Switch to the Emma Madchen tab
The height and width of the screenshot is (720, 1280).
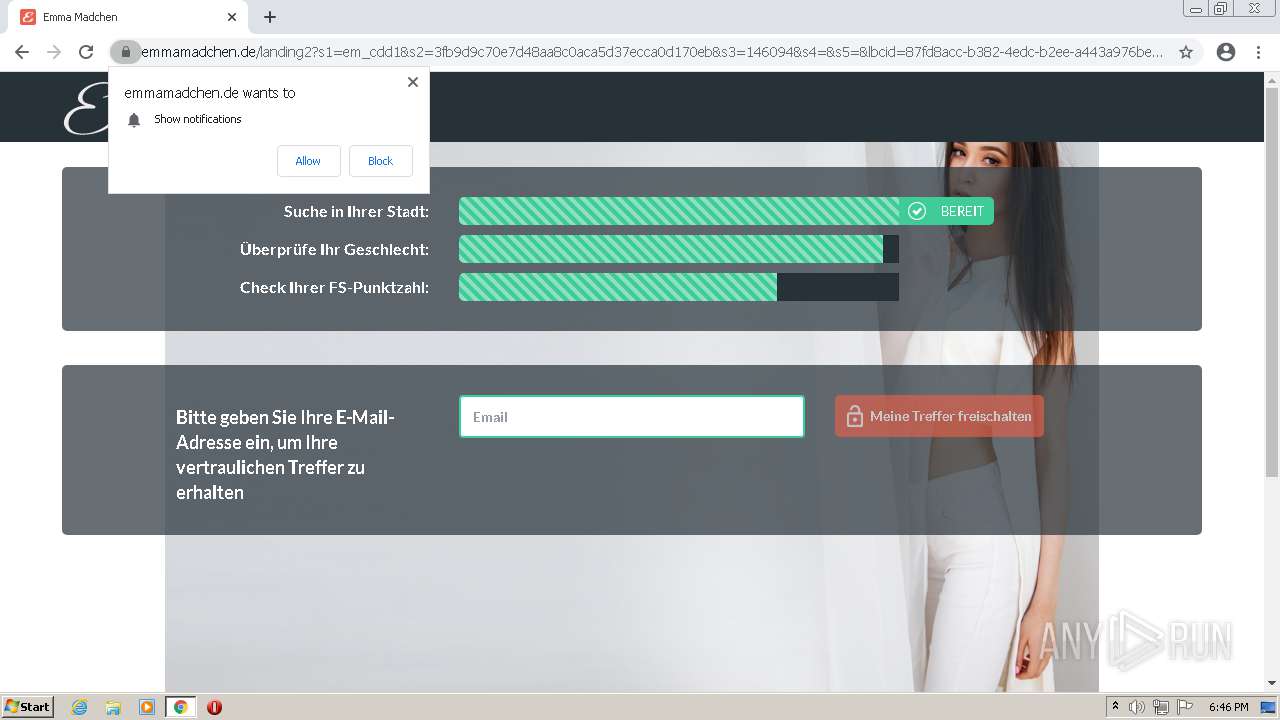point(128,17)
